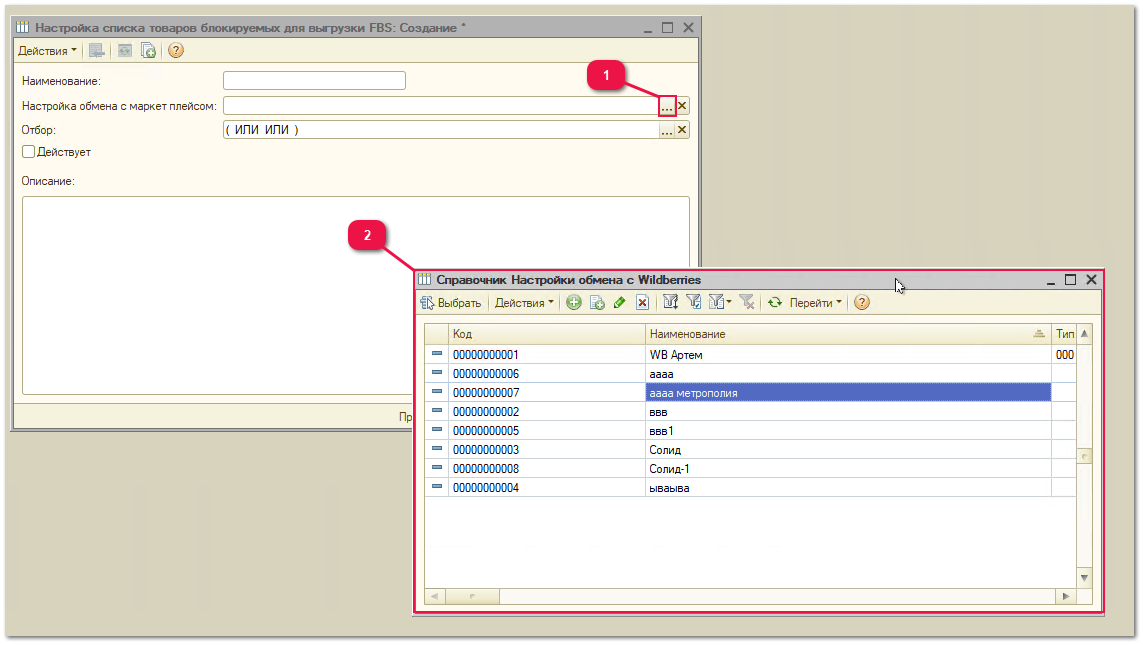1143x645 pixels.
Task: Refresh the catalog list
Action: pyautogui.click(x=775, y=302)
